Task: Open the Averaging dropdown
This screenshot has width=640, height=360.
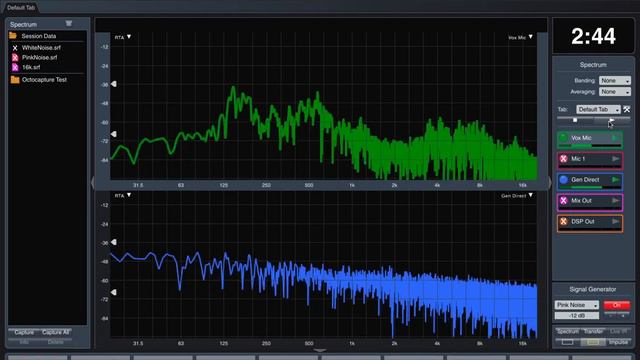Action: pos(615,92)
